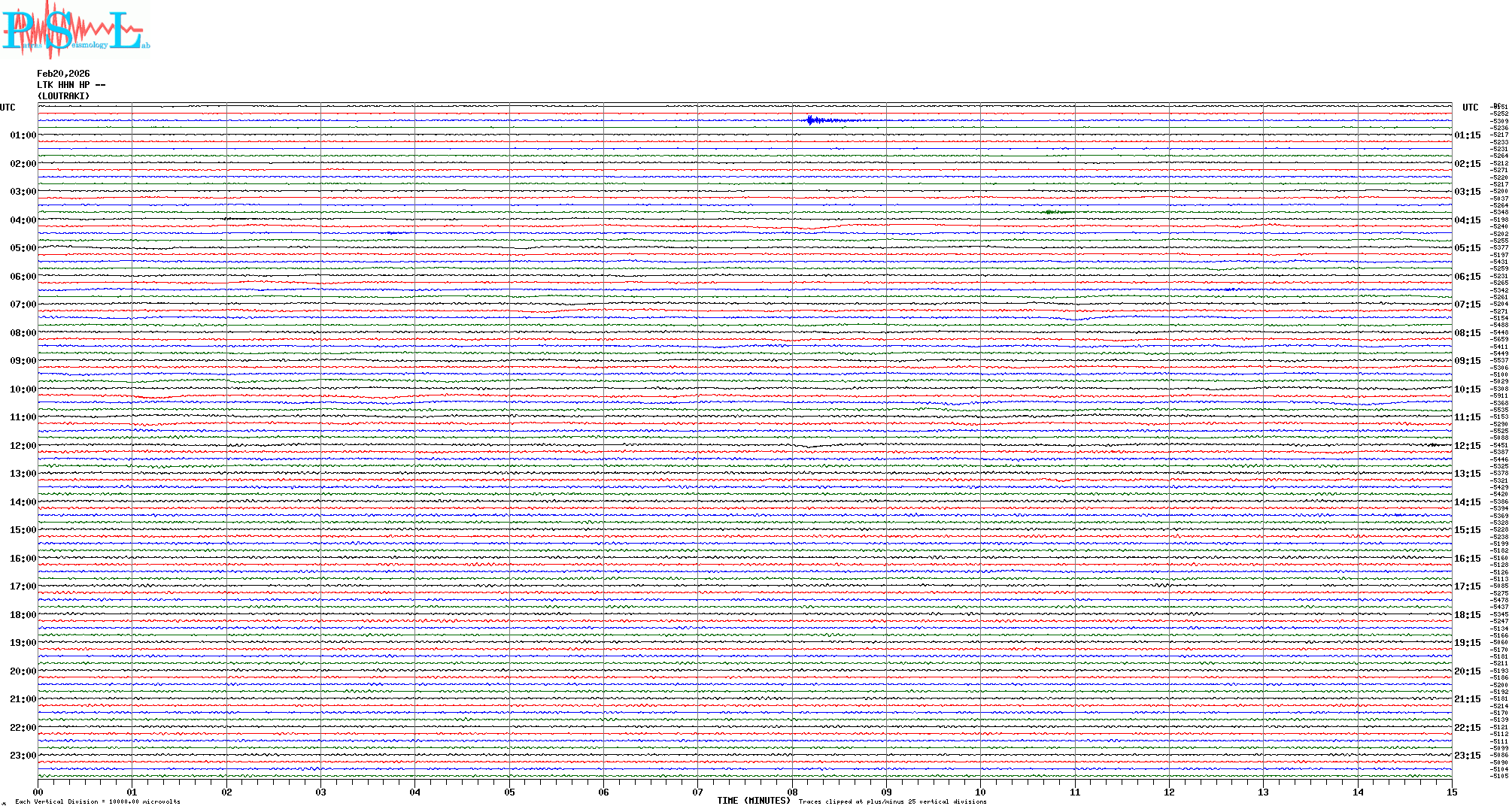
Task: Click the Feb20,2026 date label
Action: pyautogui.click(x=63, y=74)
